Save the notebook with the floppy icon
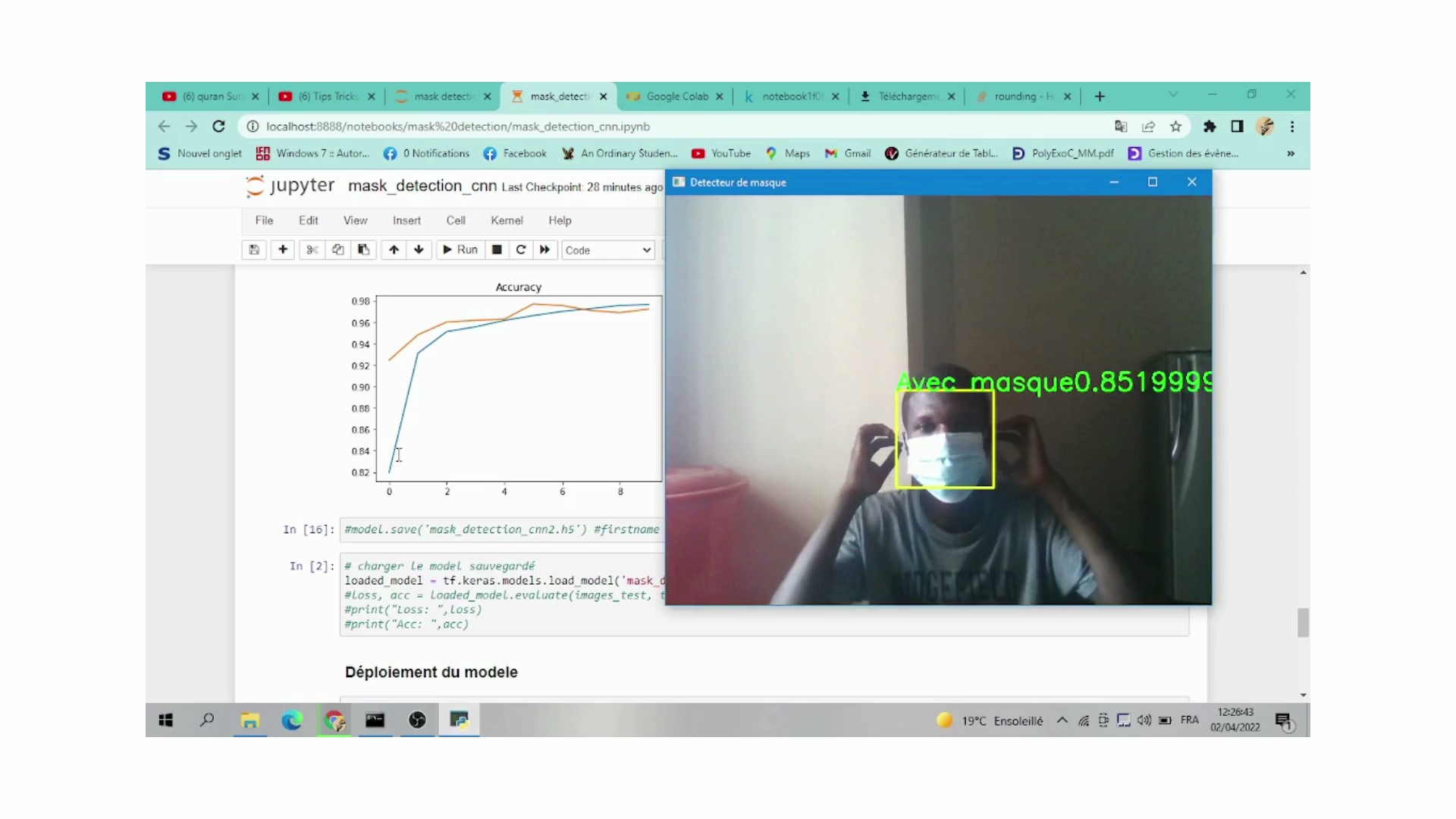This screenshot has height=819, width=1456. coord(254,249)
